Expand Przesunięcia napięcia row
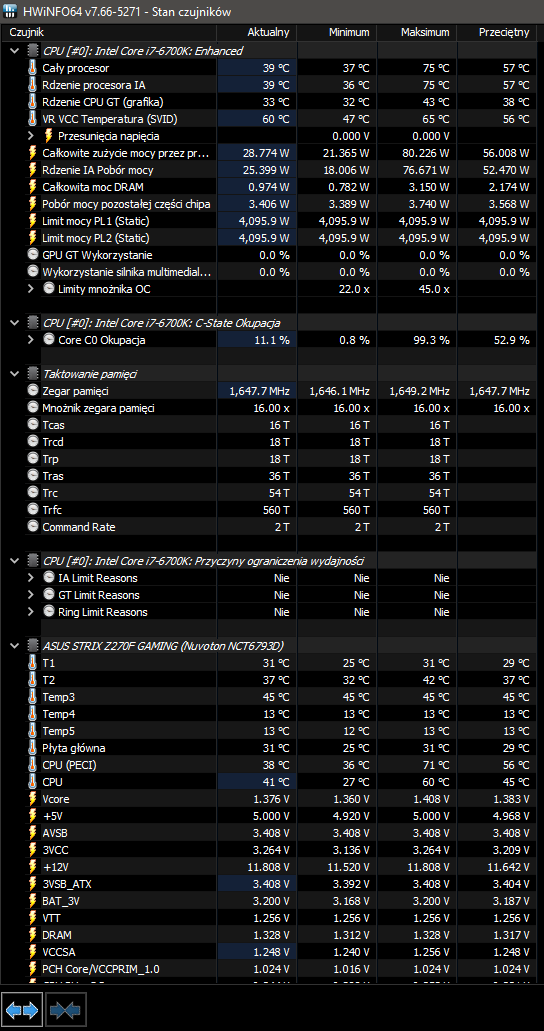 point(31,136)
